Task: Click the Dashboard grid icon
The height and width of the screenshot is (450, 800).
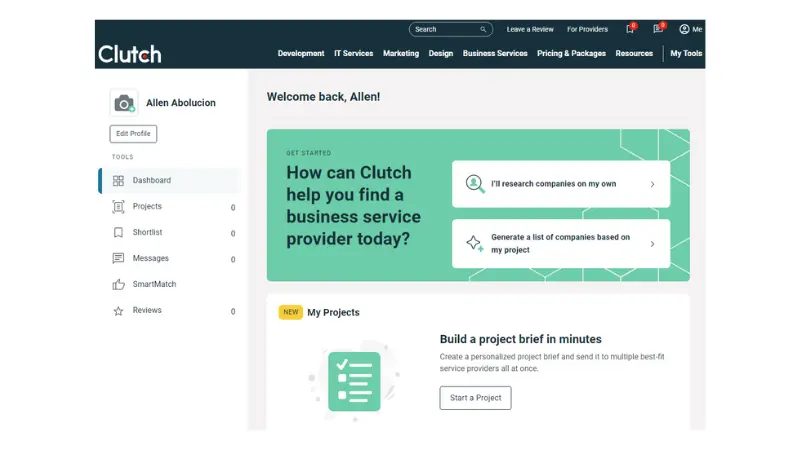Action: pos(118,181)
